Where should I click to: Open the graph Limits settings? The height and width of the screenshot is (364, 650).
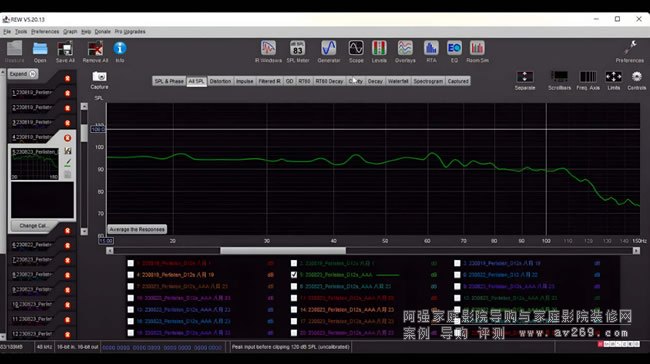point(614,80)
